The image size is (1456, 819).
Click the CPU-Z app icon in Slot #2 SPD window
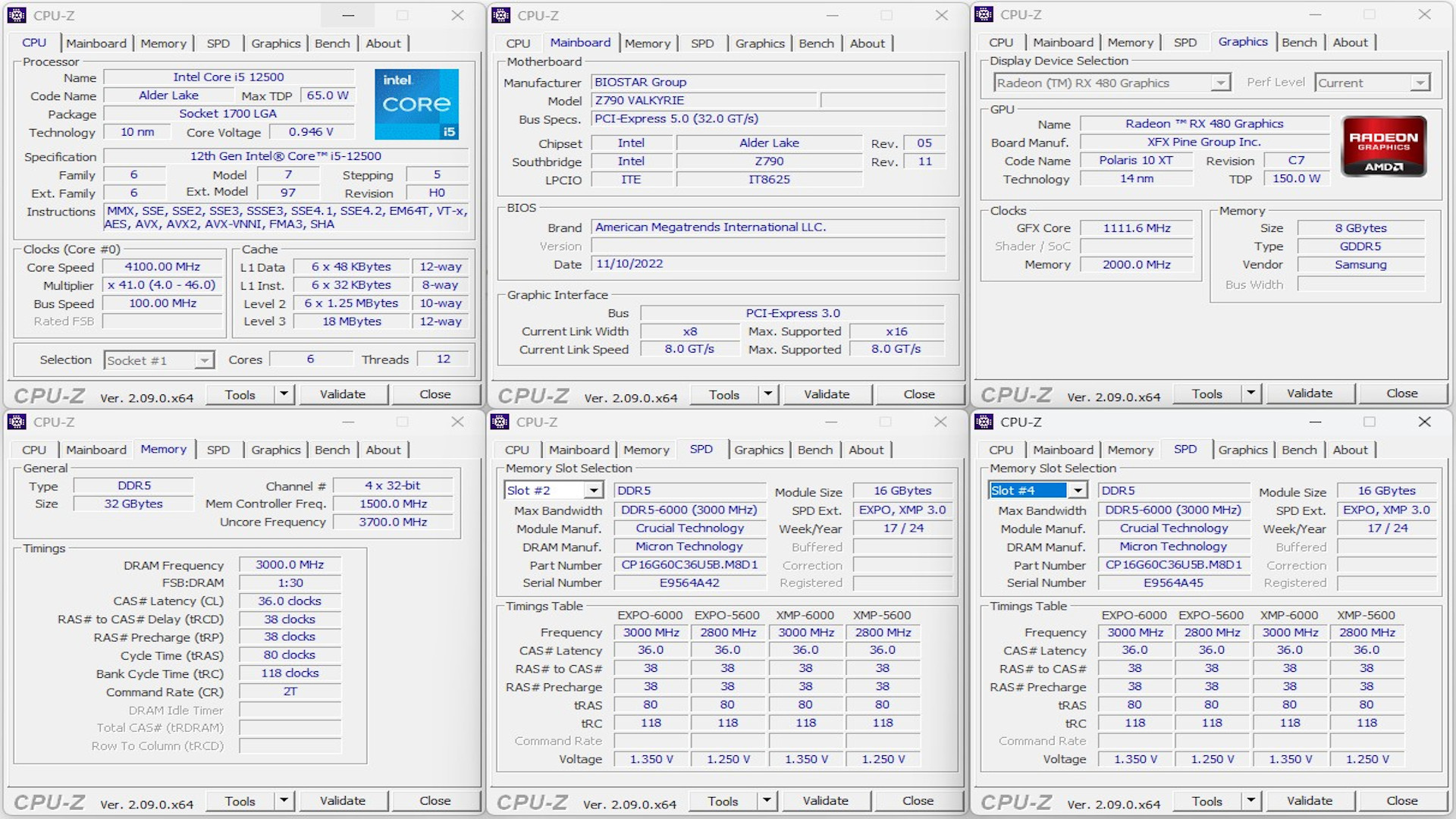tap(500, 422)
